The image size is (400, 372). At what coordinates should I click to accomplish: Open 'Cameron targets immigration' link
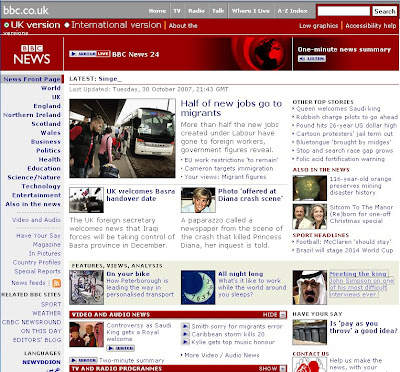pyautogui.click(x=229, y=169)
